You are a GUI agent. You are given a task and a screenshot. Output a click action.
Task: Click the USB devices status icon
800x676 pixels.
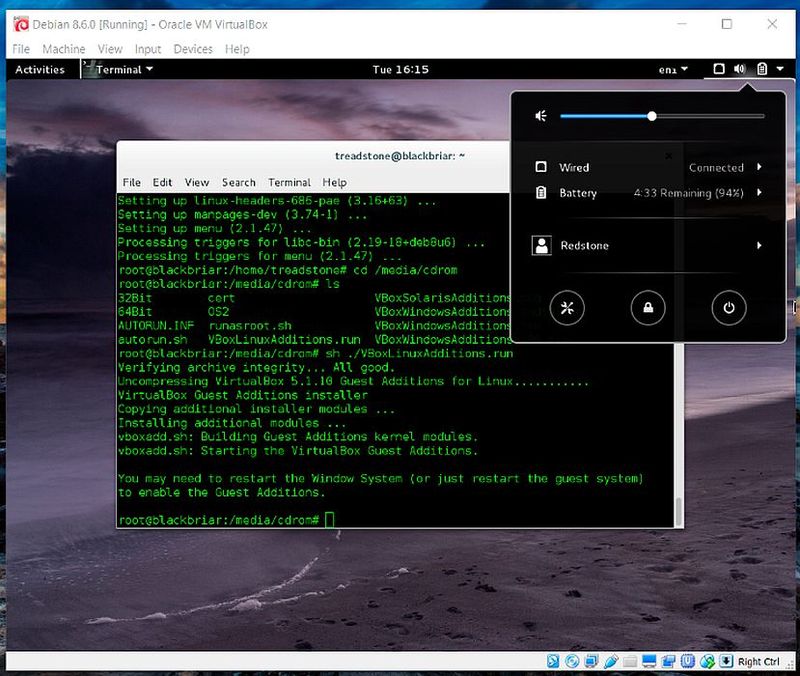(x=611, y=661)
